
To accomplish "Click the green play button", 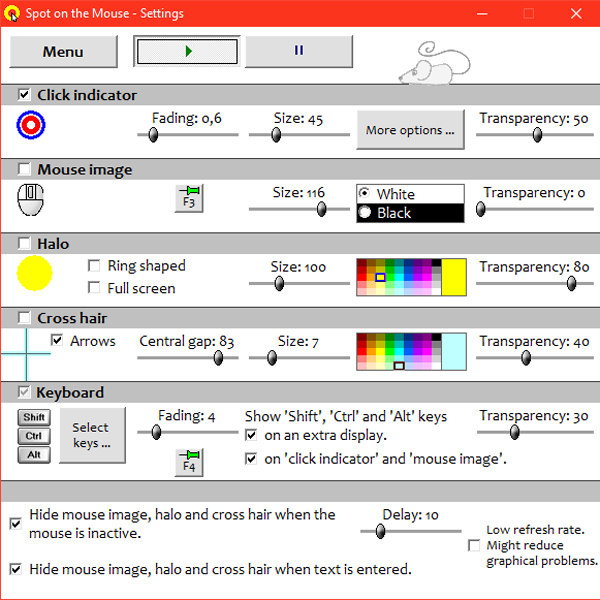I will (187, 51).
